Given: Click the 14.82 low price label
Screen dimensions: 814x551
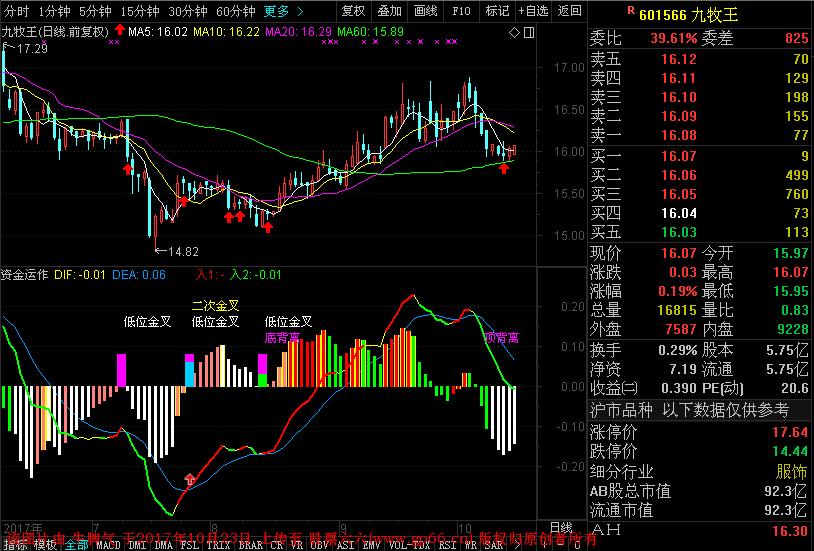Looking at the screenshot, I should [183, 251].
